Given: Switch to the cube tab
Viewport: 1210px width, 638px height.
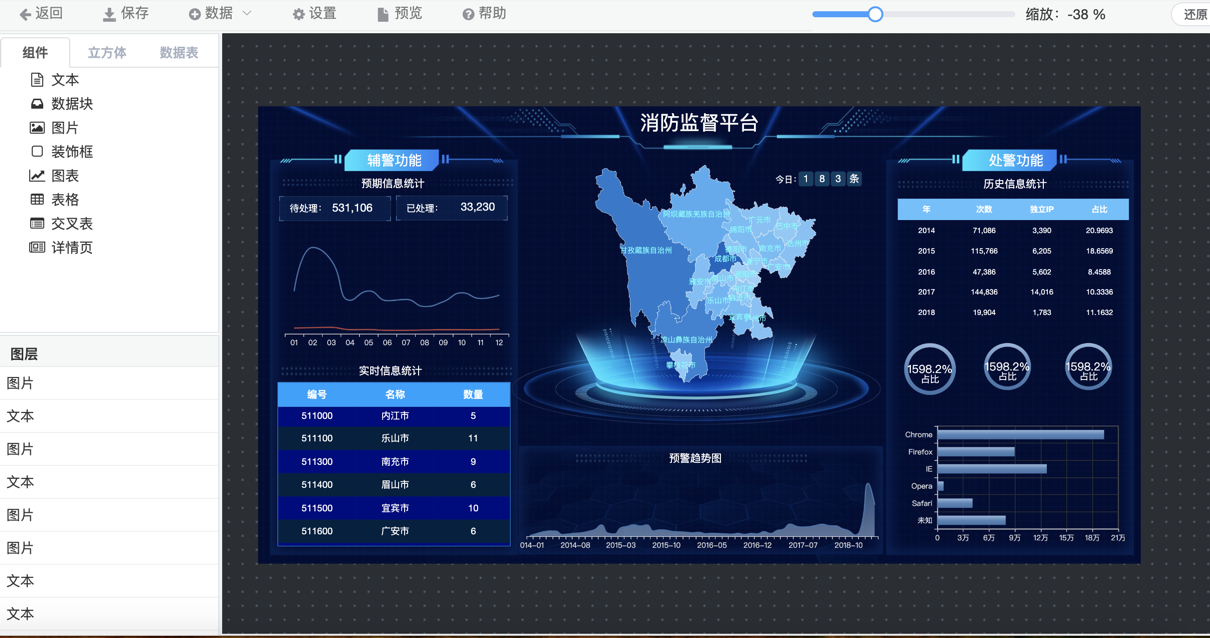Looking at the screenshot, I should 107,53.
